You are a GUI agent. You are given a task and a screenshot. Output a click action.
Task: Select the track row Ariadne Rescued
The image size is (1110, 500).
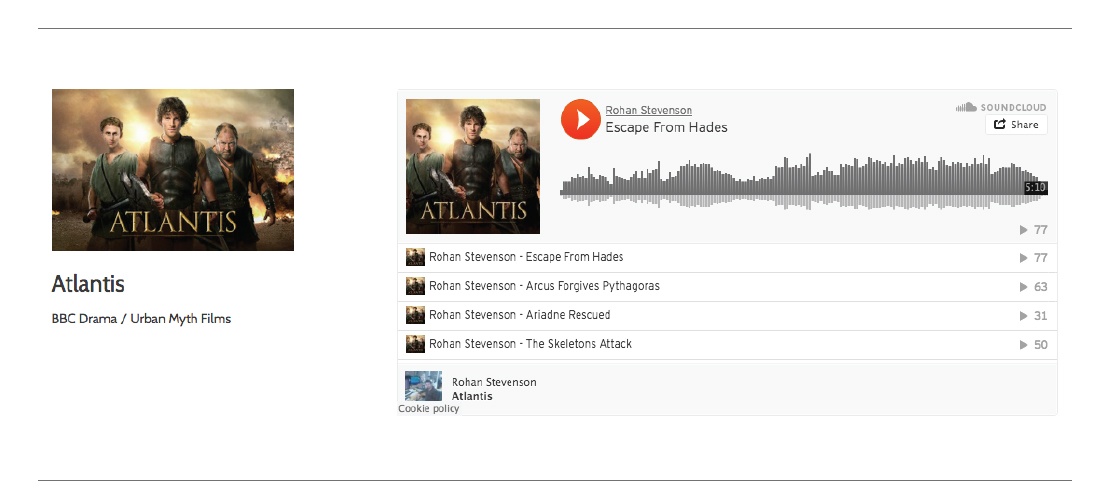[727, 316]
